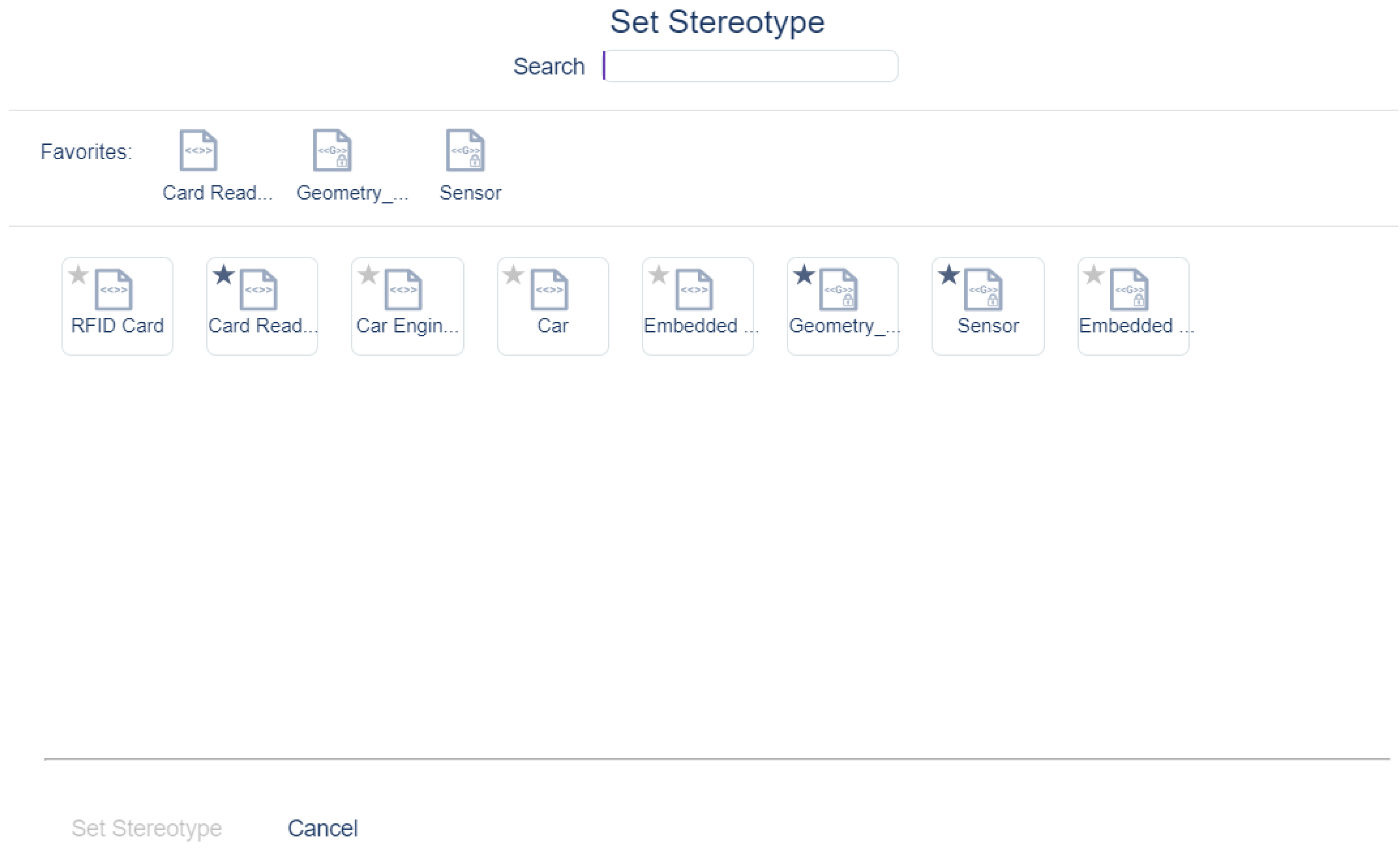This screenshot has height=850, width=1400.
Task: Select last Embedded ... stereotype with lock
Action: (1129, 290)
